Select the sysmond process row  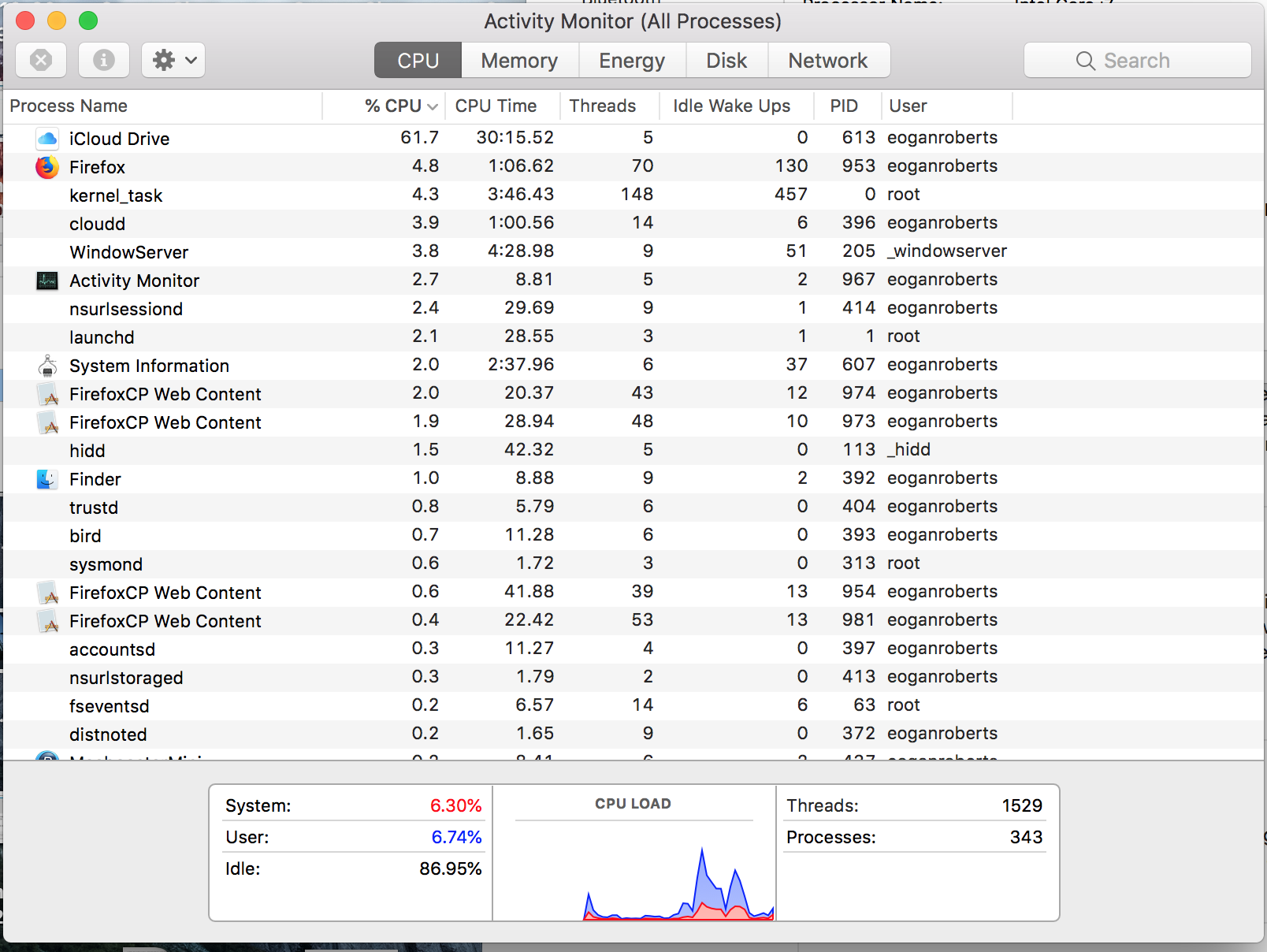coord(633,564)
